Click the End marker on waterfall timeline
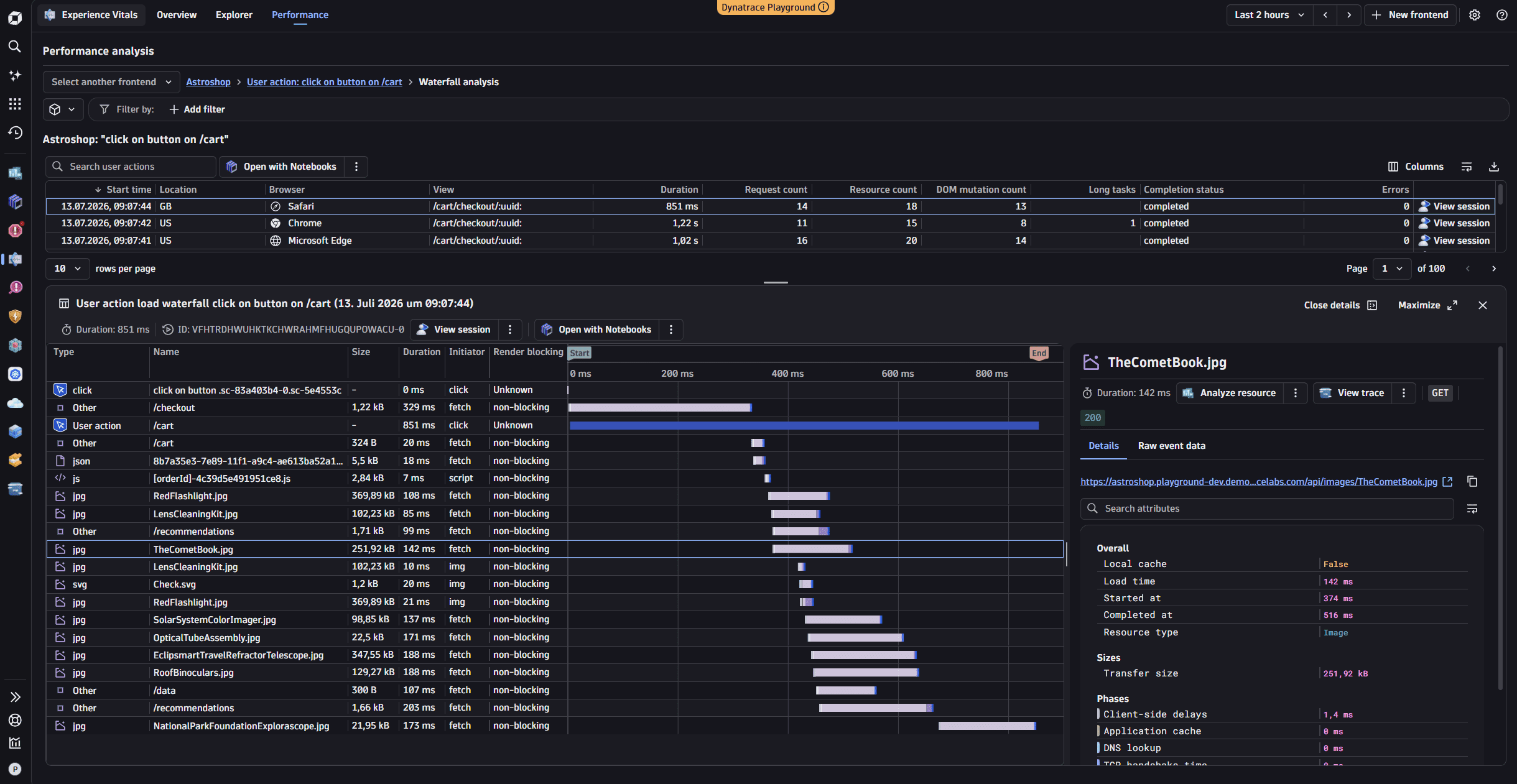Viewport: 1517px width, 784px height. tap(1039, 353)
